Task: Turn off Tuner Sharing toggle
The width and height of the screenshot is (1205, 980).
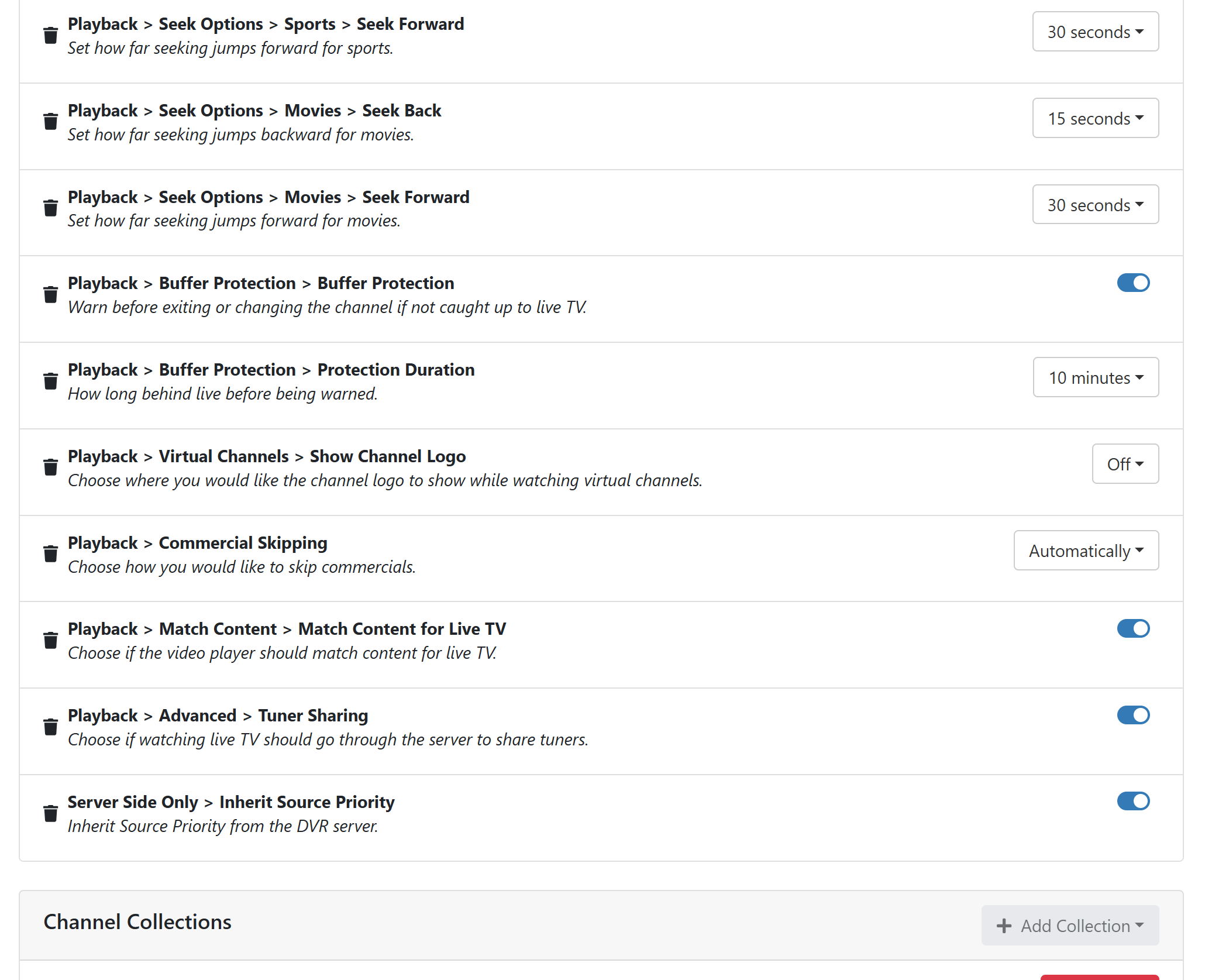Action: coord(1133,715)
